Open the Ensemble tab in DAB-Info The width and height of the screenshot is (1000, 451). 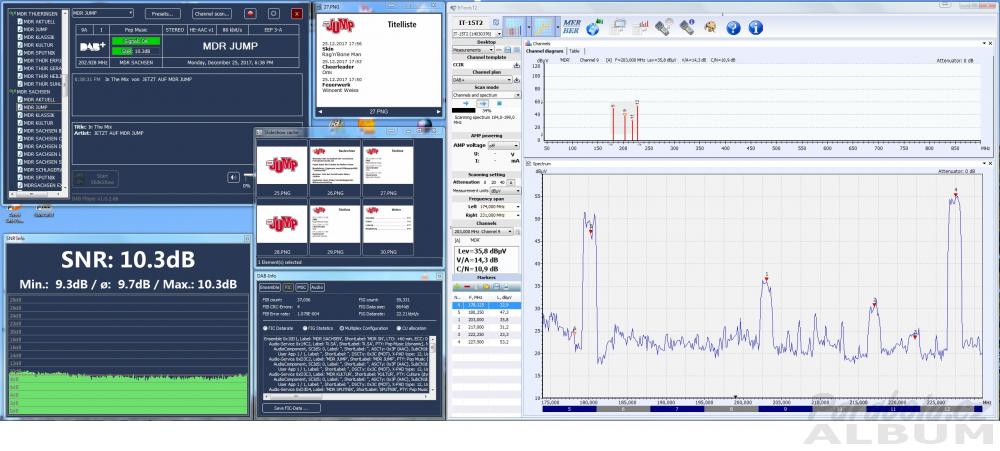[269, 288]
